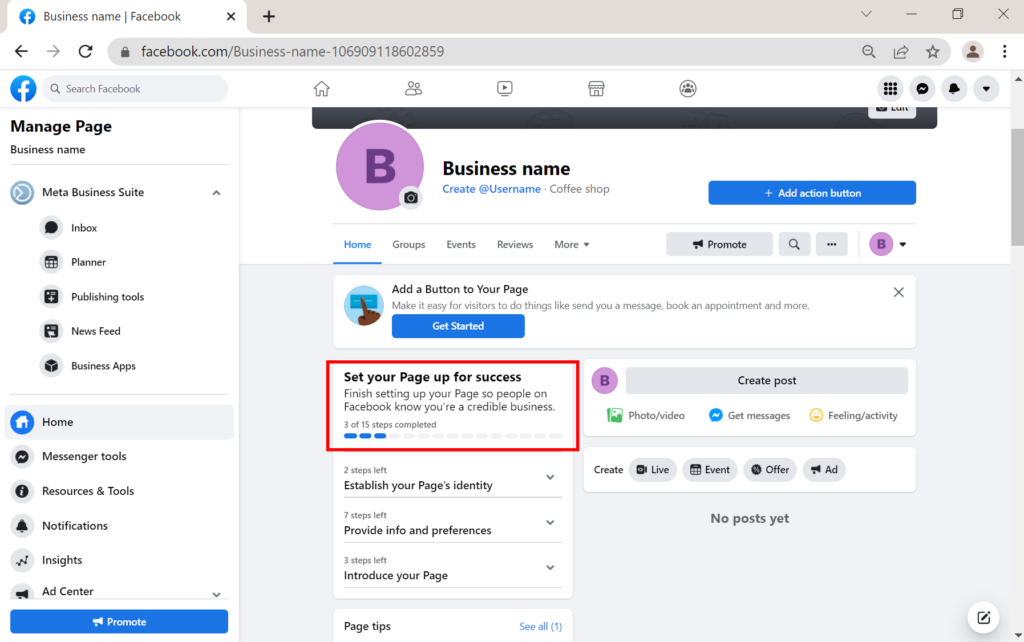Go back in browser history
The height and width of the screenshot is (642, 1024).
coord(21,52)
